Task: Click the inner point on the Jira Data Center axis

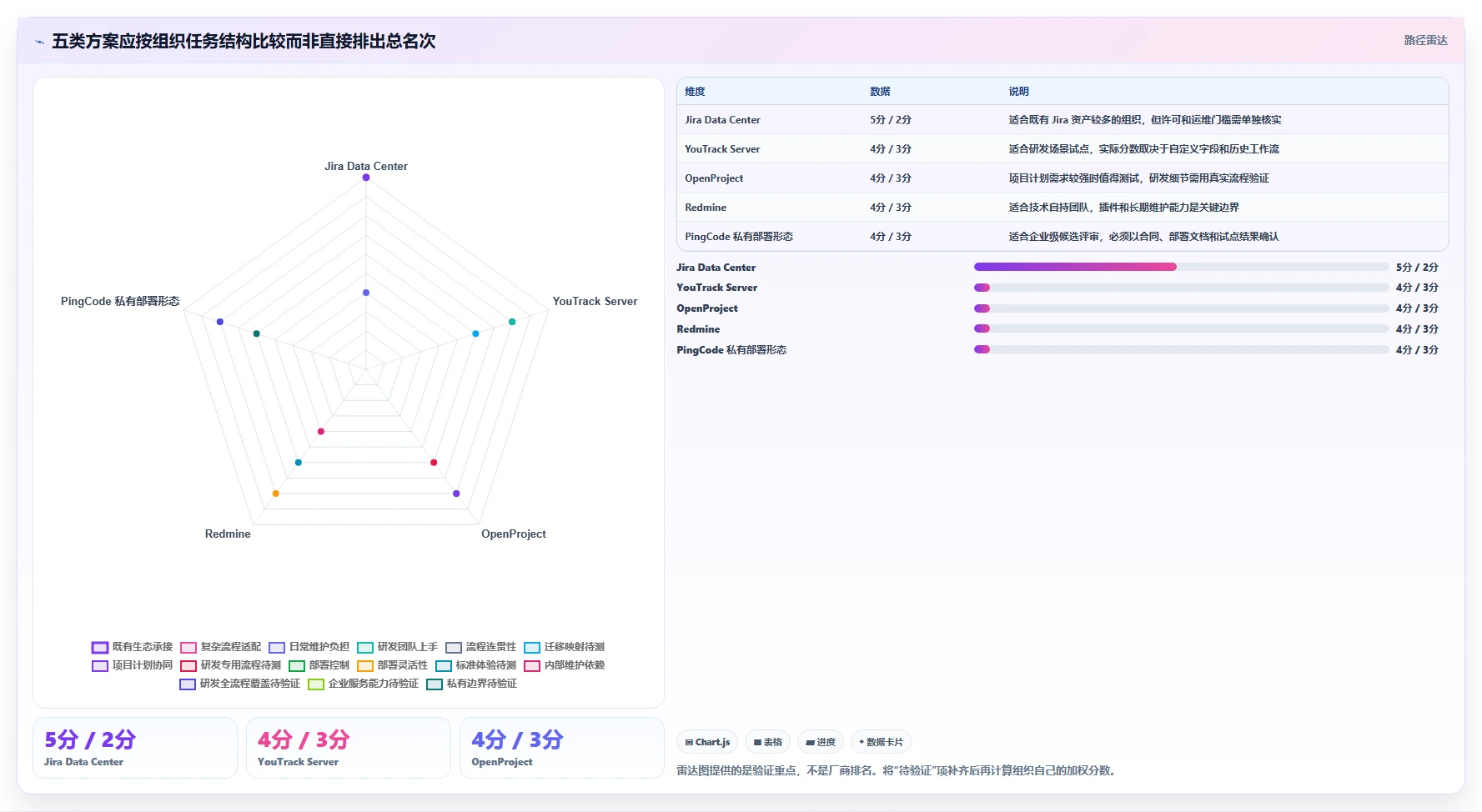Action: point(366,293)
